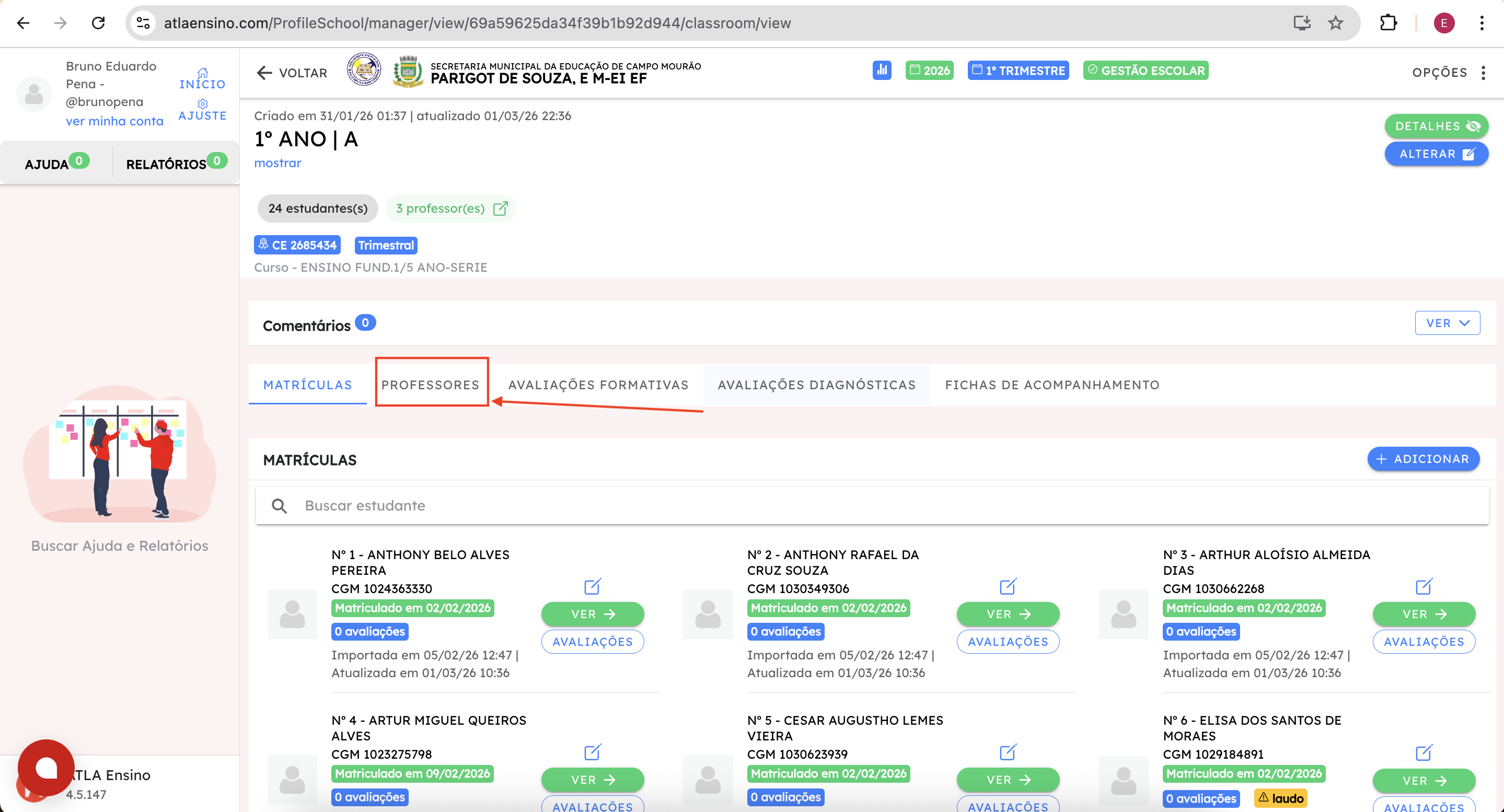Open the 2026 year selector

pos(930,70)
